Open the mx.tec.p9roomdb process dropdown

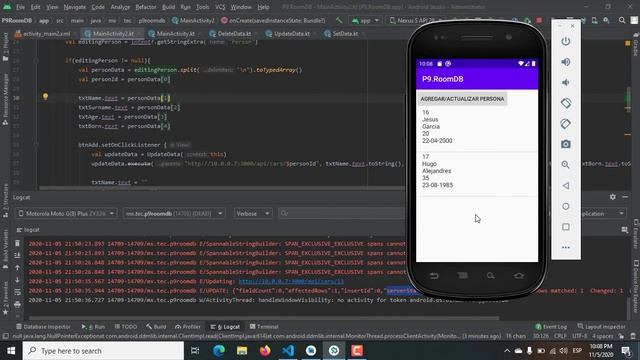[x=173, y=213]
